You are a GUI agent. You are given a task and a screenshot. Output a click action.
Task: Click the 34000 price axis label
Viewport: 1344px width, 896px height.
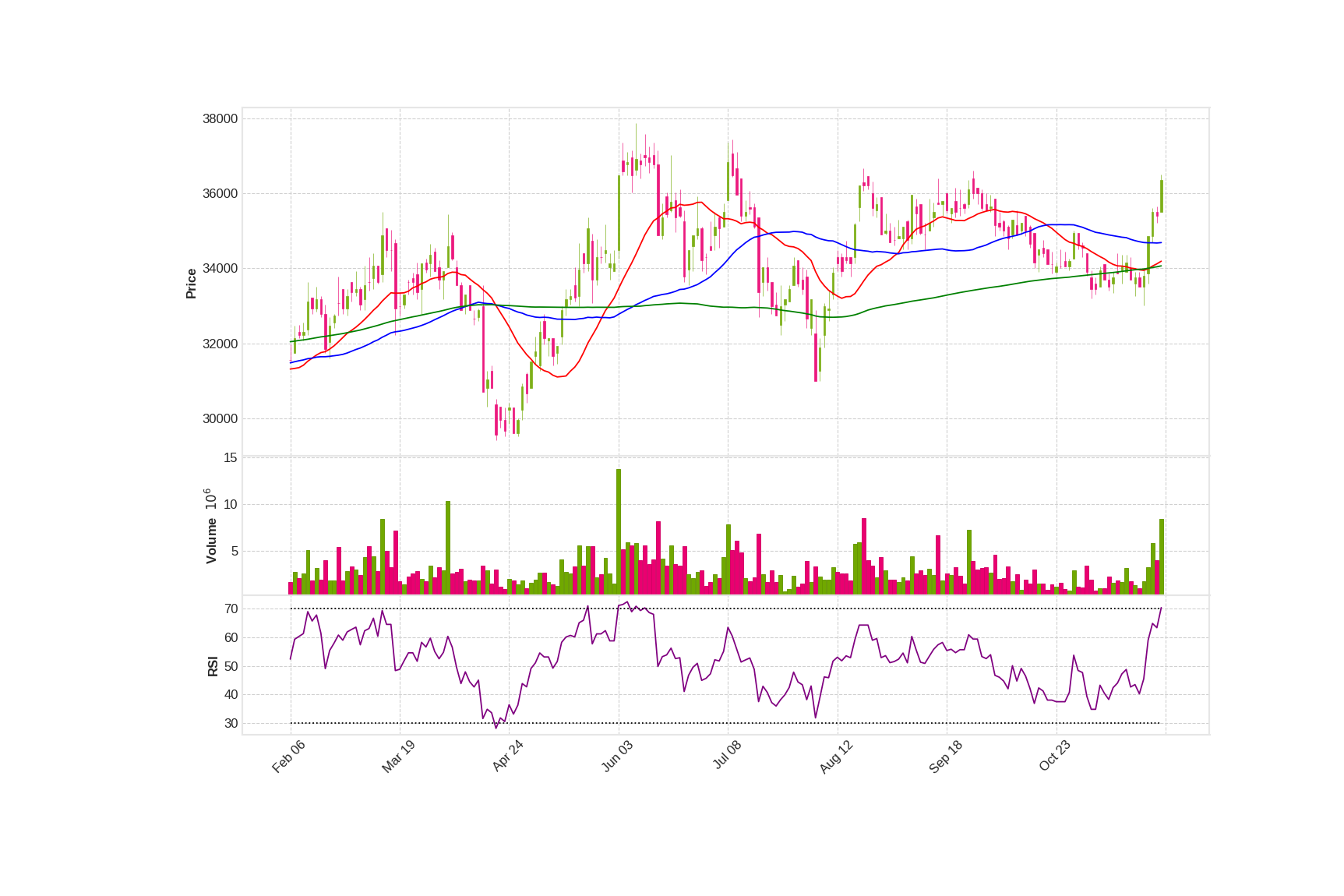[220, 269]
